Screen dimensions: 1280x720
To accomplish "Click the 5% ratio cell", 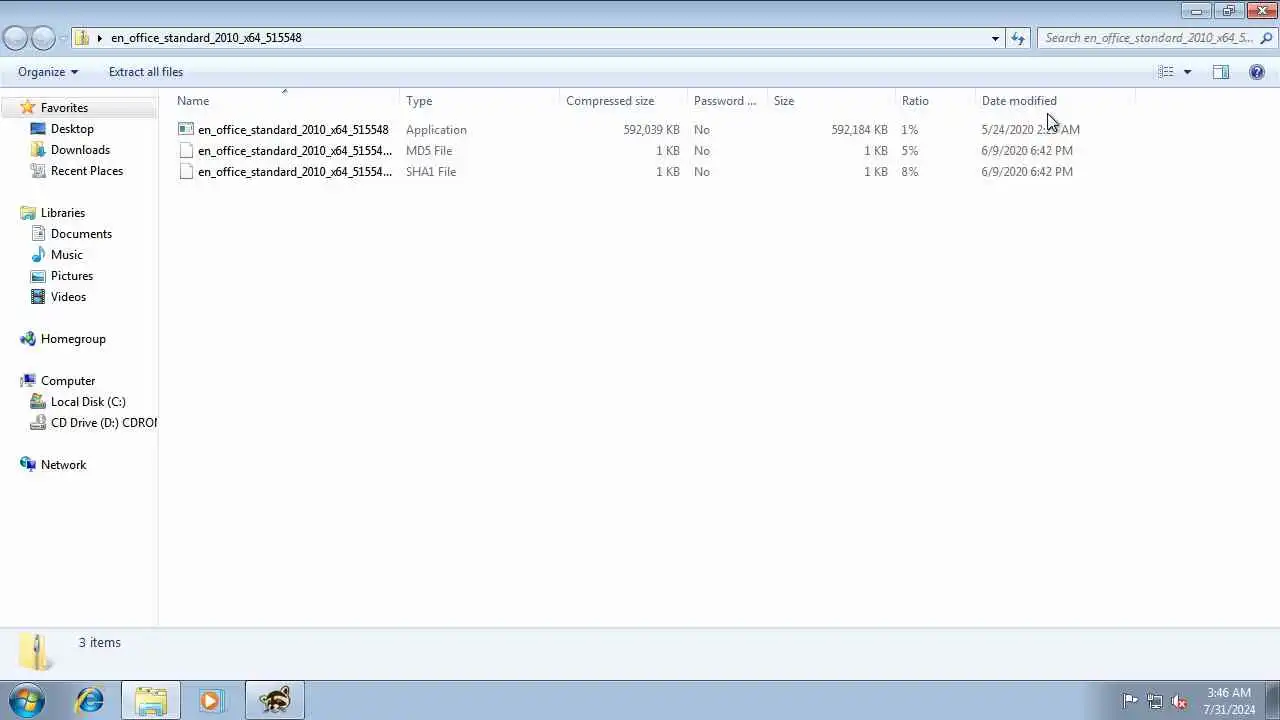I will tap(910, 151).
